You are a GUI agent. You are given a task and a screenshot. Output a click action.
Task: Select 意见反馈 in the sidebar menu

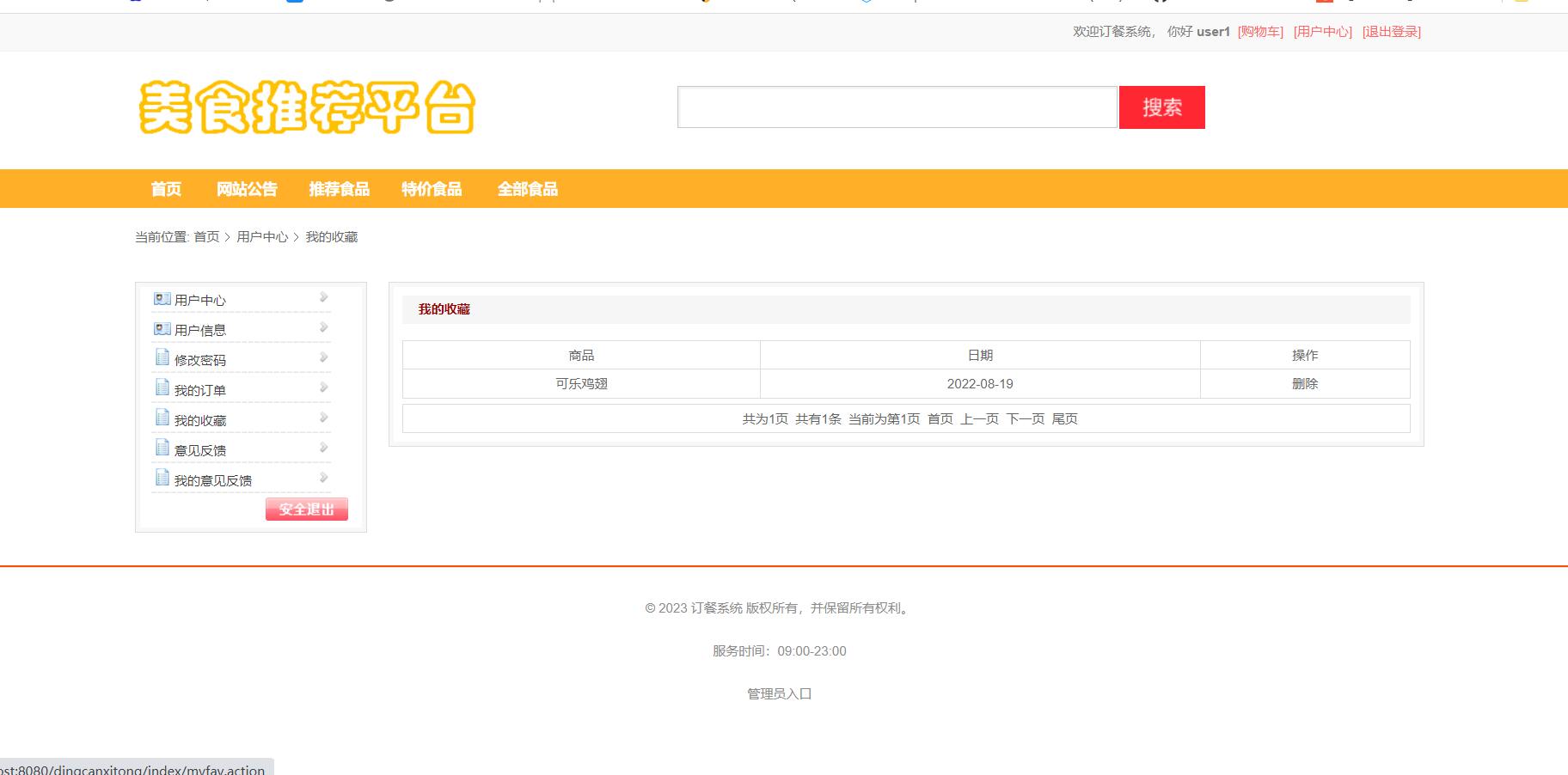tap(200, 450)
